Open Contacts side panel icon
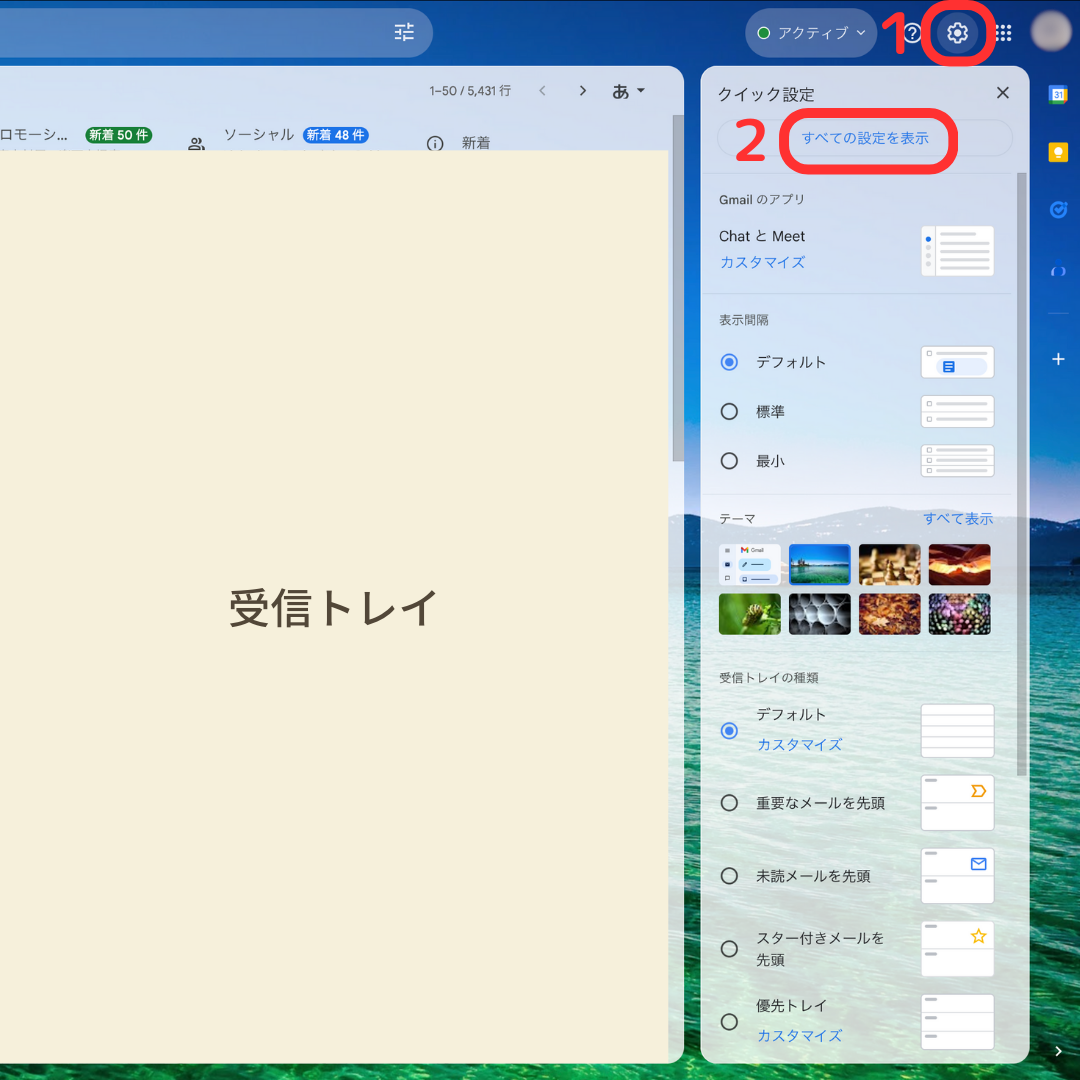Image resolution: width=1080 pixels, height=1080 pixels. (x=1058, y=269)
